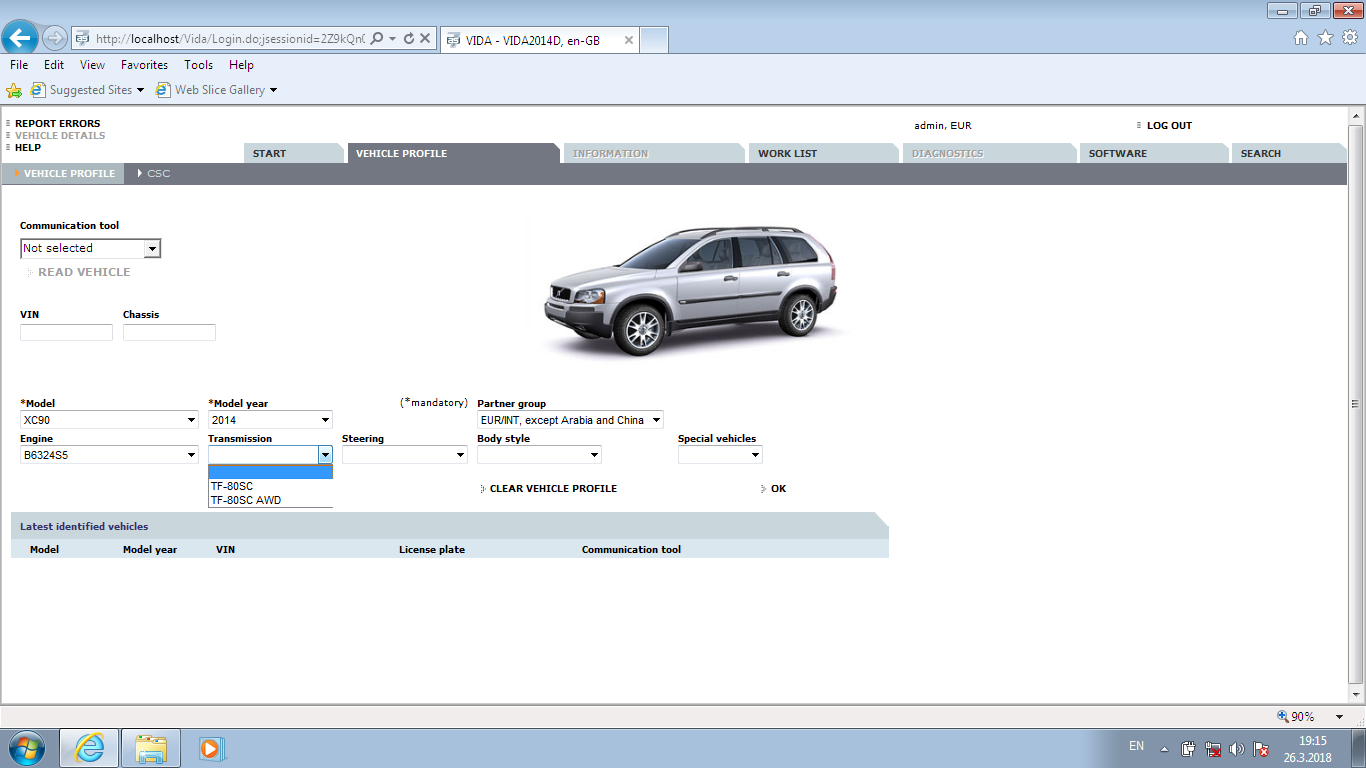
Task: Go back with the browser Back arrow
Action: [x=21, y=39]
